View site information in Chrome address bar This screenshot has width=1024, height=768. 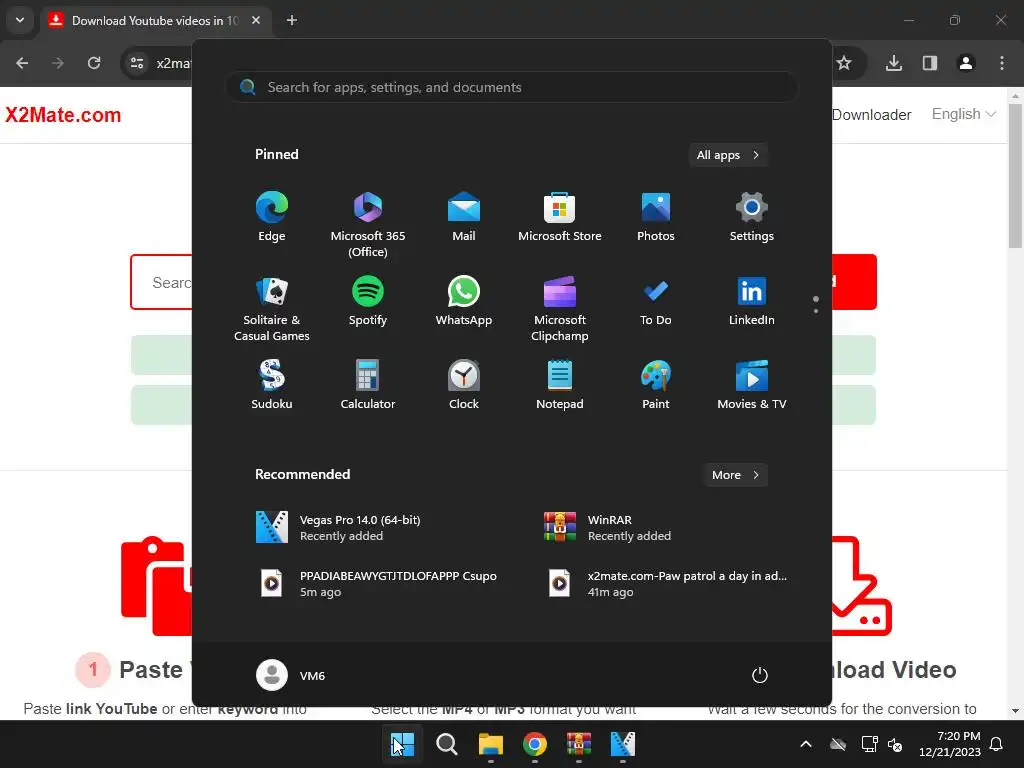coord(137,63)
